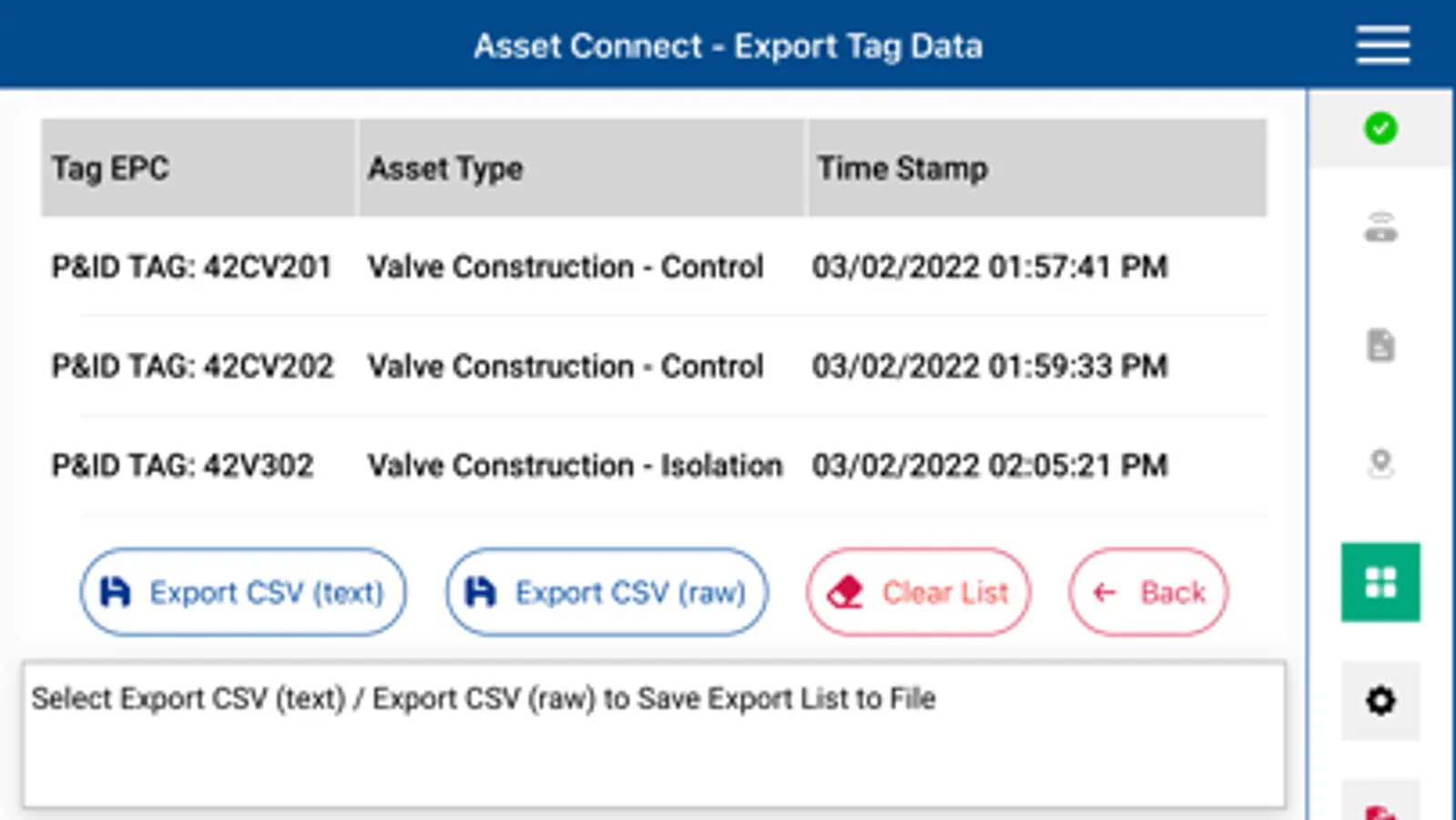The image size is (1456, 820).
Task: Open the document page icon in sidebar
Action: [x=1380, y=345]
